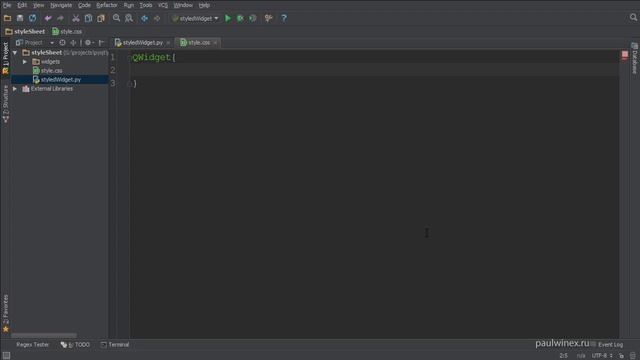Open the Navigate menu
640x360 pixels.
61,5
